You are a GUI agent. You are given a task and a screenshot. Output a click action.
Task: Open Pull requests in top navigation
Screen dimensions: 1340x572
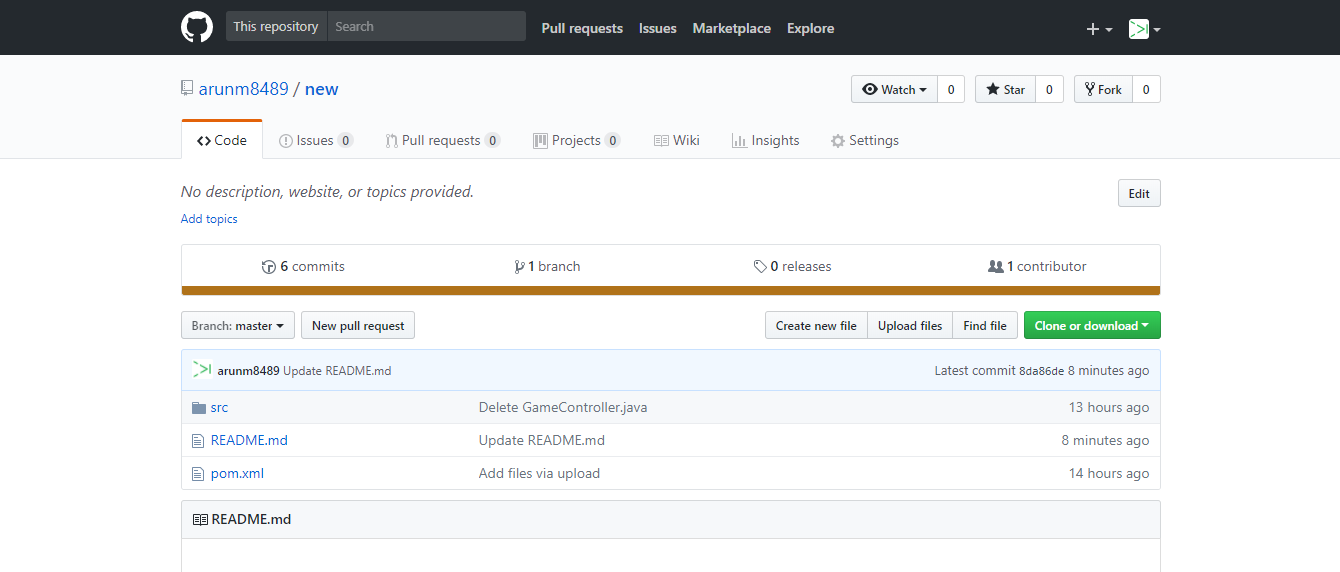tap(582, 28)
